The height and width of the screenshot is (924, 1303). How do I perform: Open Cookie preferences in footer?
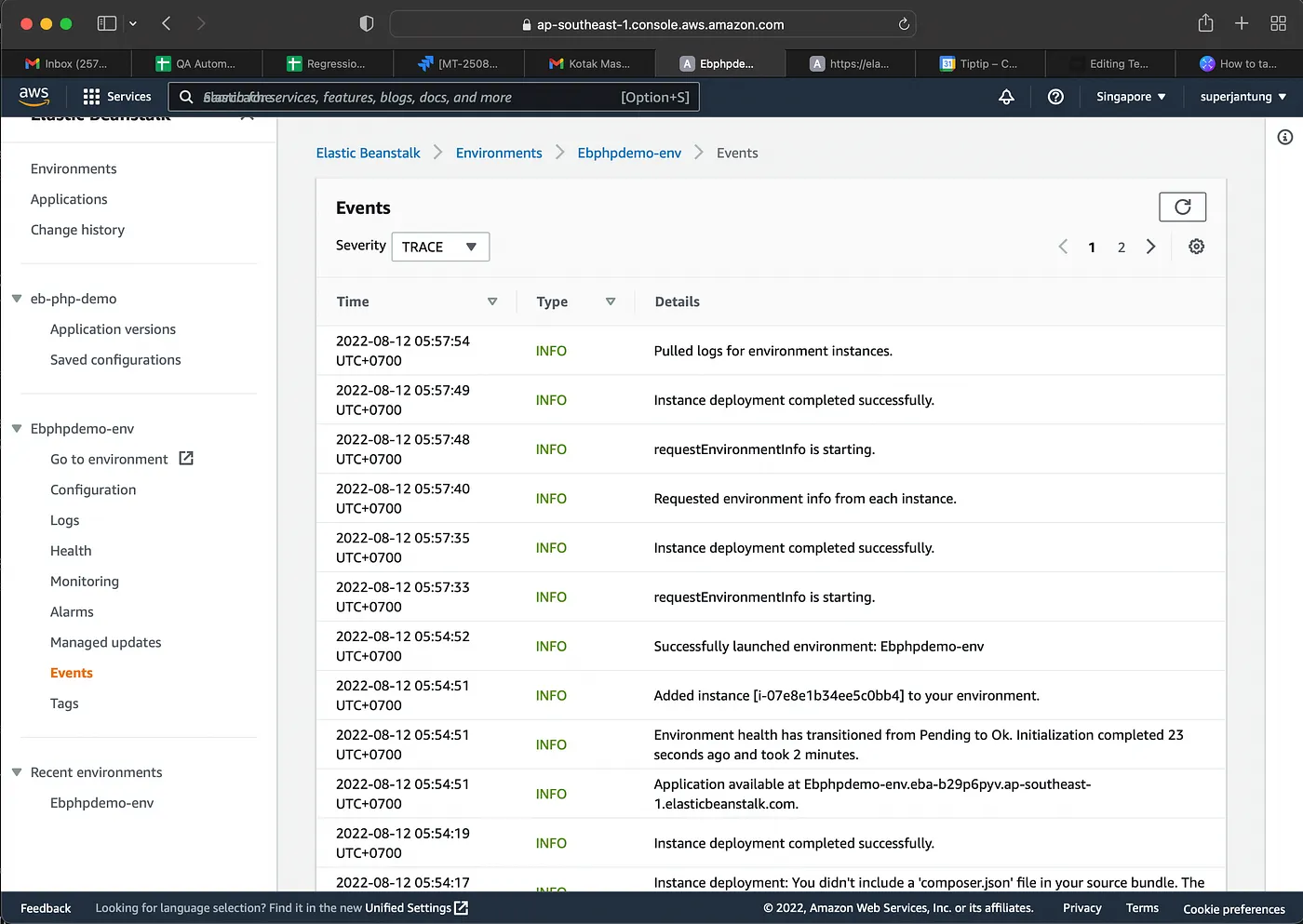coord(1234,909)
